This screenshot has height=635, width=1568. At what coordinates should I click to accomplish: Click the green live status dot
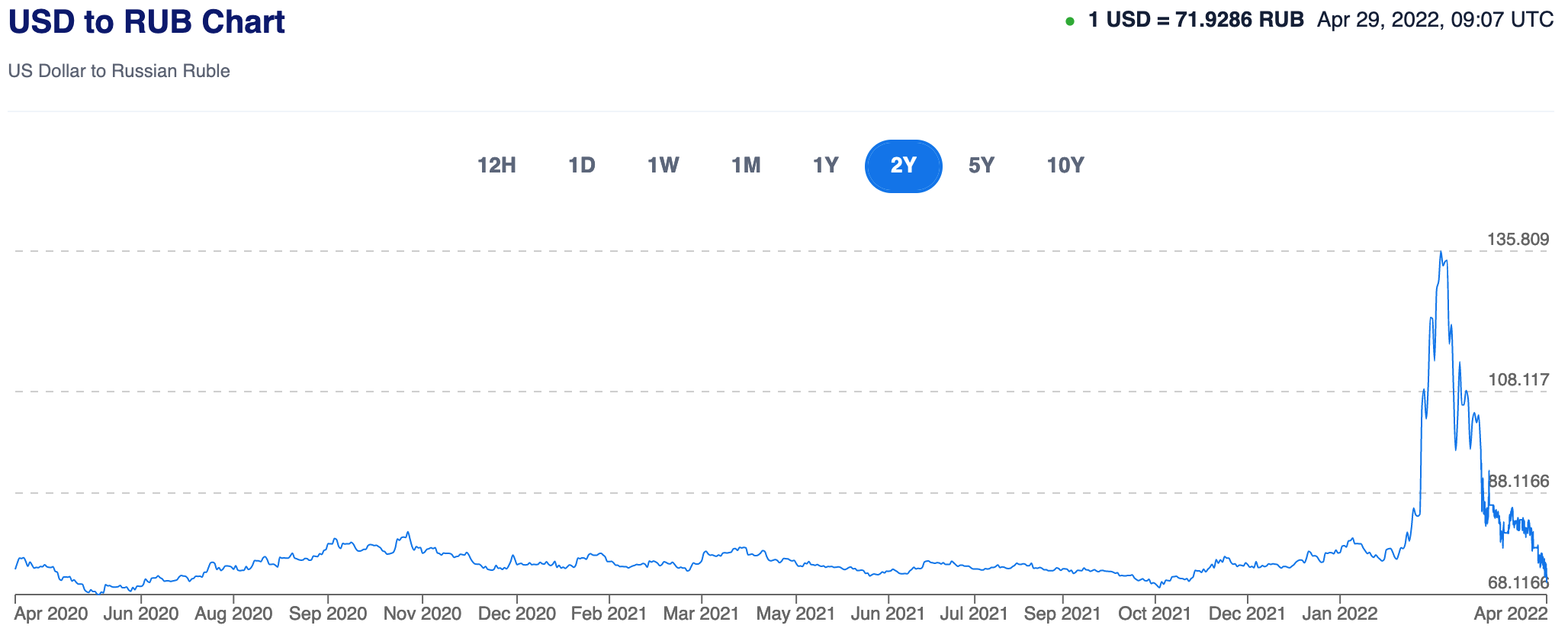(1069, 21)
